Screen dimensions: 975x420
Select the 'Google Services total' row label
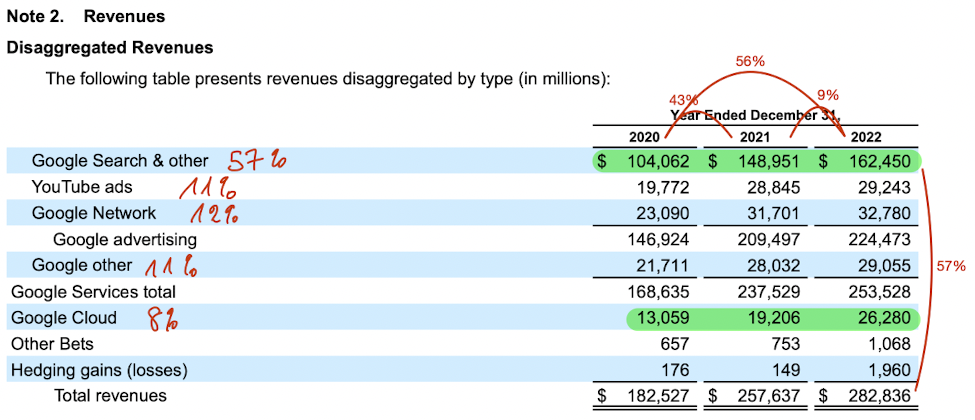coord(94,292)
